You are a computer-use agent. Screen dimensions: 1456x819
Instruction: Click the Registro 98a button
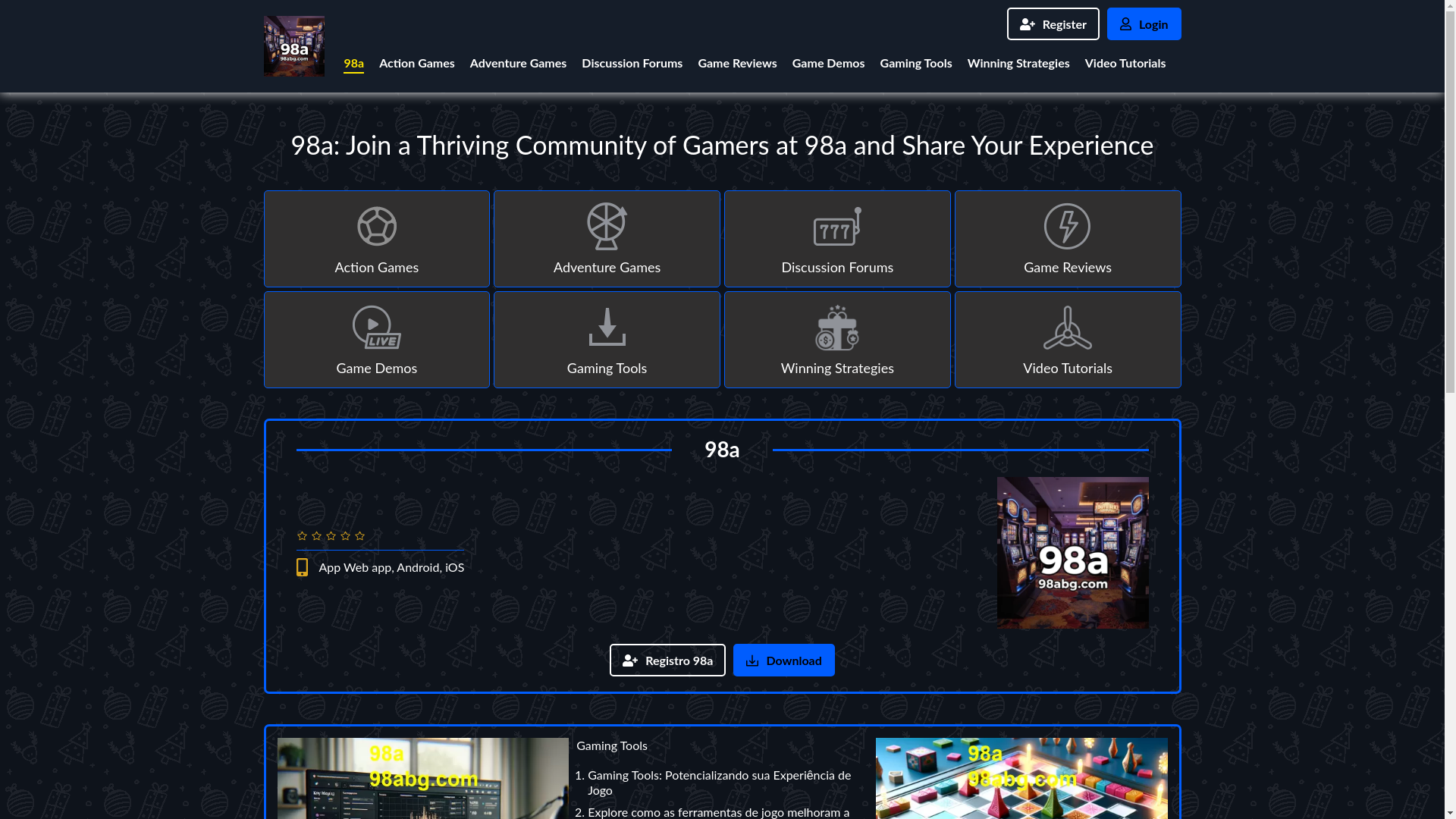coord(667,661)
